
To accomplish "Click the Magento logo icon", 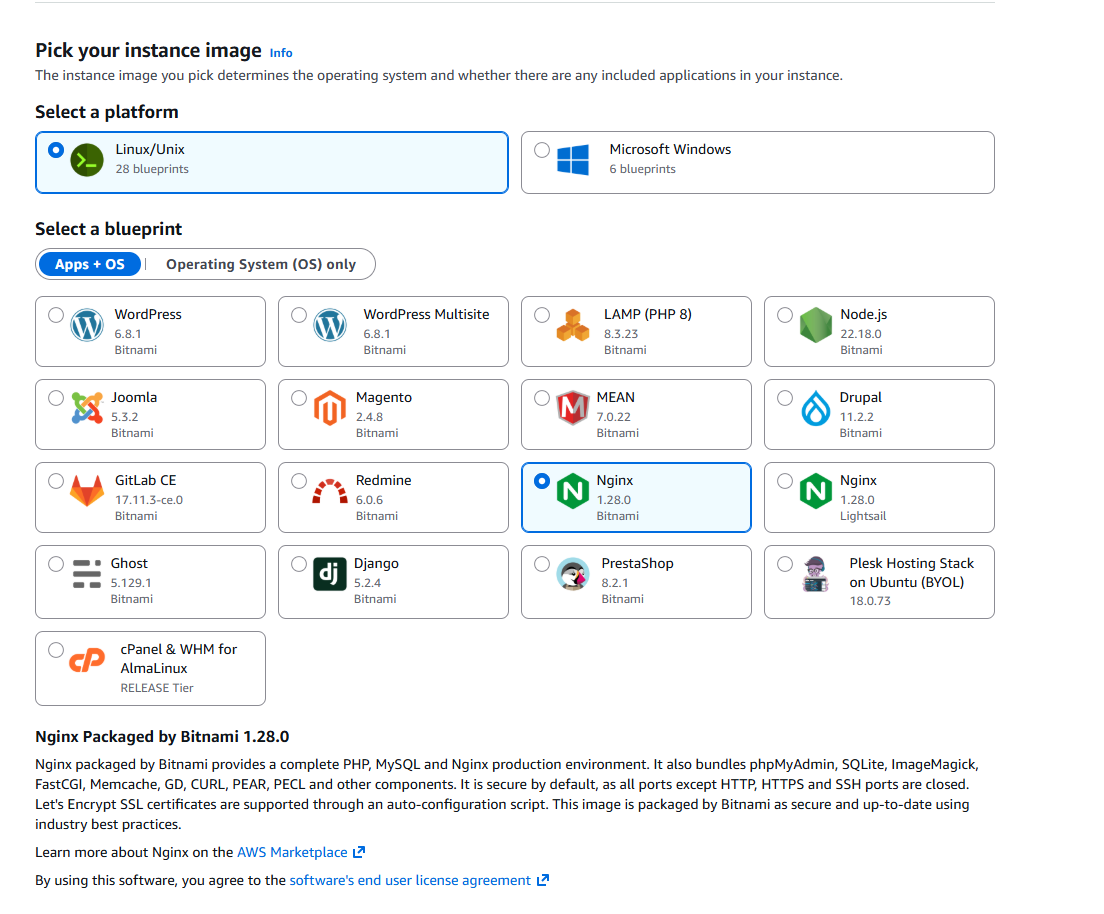I will coord(330,408).
